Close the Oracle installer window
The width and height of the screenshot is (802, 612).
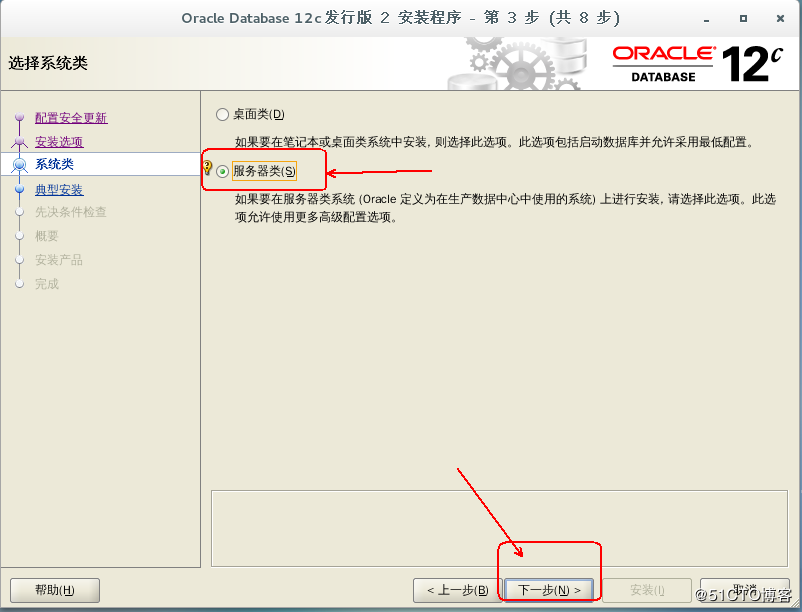pyautogui.click(x=780, y=18)
